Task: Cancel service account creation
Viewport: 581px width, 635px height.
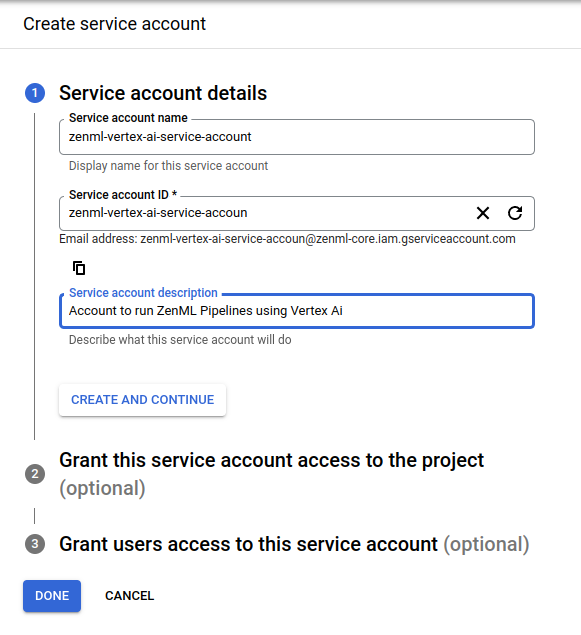Action: (130, 596)
